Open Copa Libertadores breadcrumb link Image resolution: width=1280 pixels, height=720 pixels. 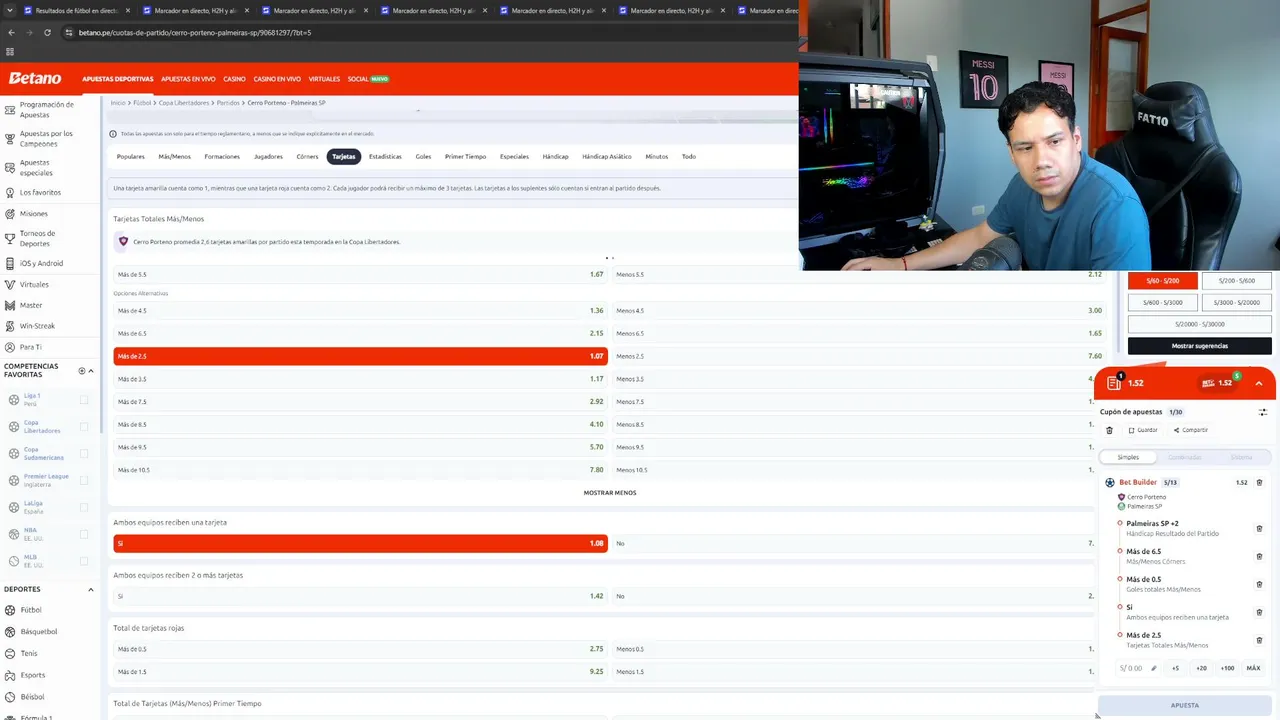[184, 103]
